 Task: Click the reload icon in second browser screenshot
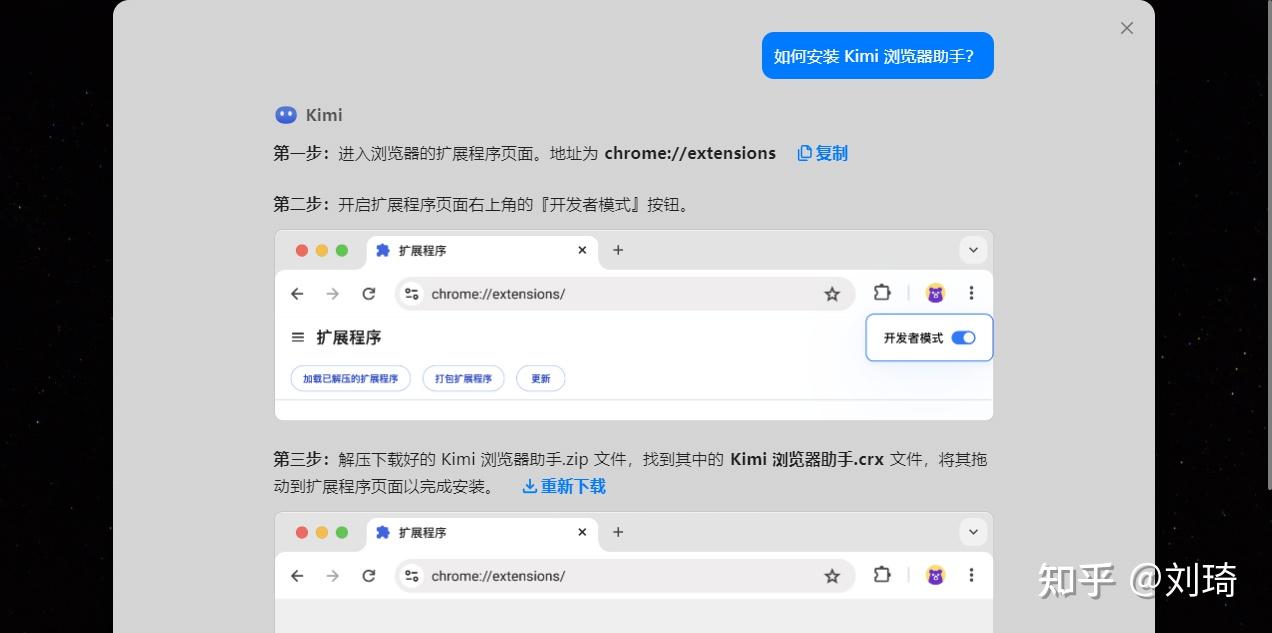click(x=369, y=576)
